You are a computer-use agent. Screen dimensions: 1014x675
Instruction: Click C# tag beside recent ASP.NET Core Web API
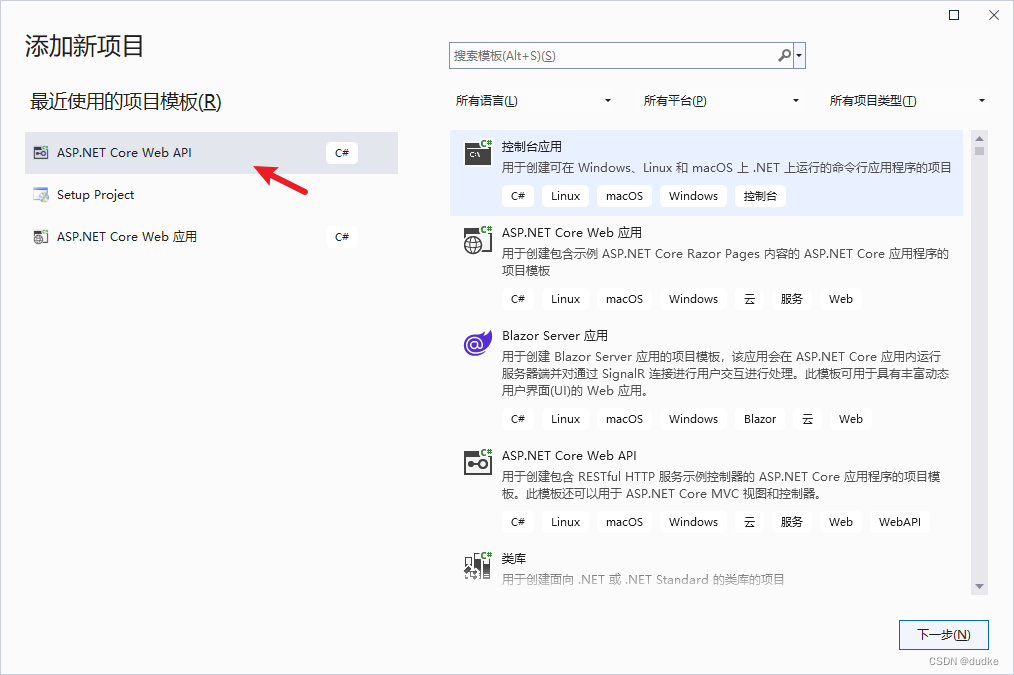pyautogui.click(x=341, y=153)
